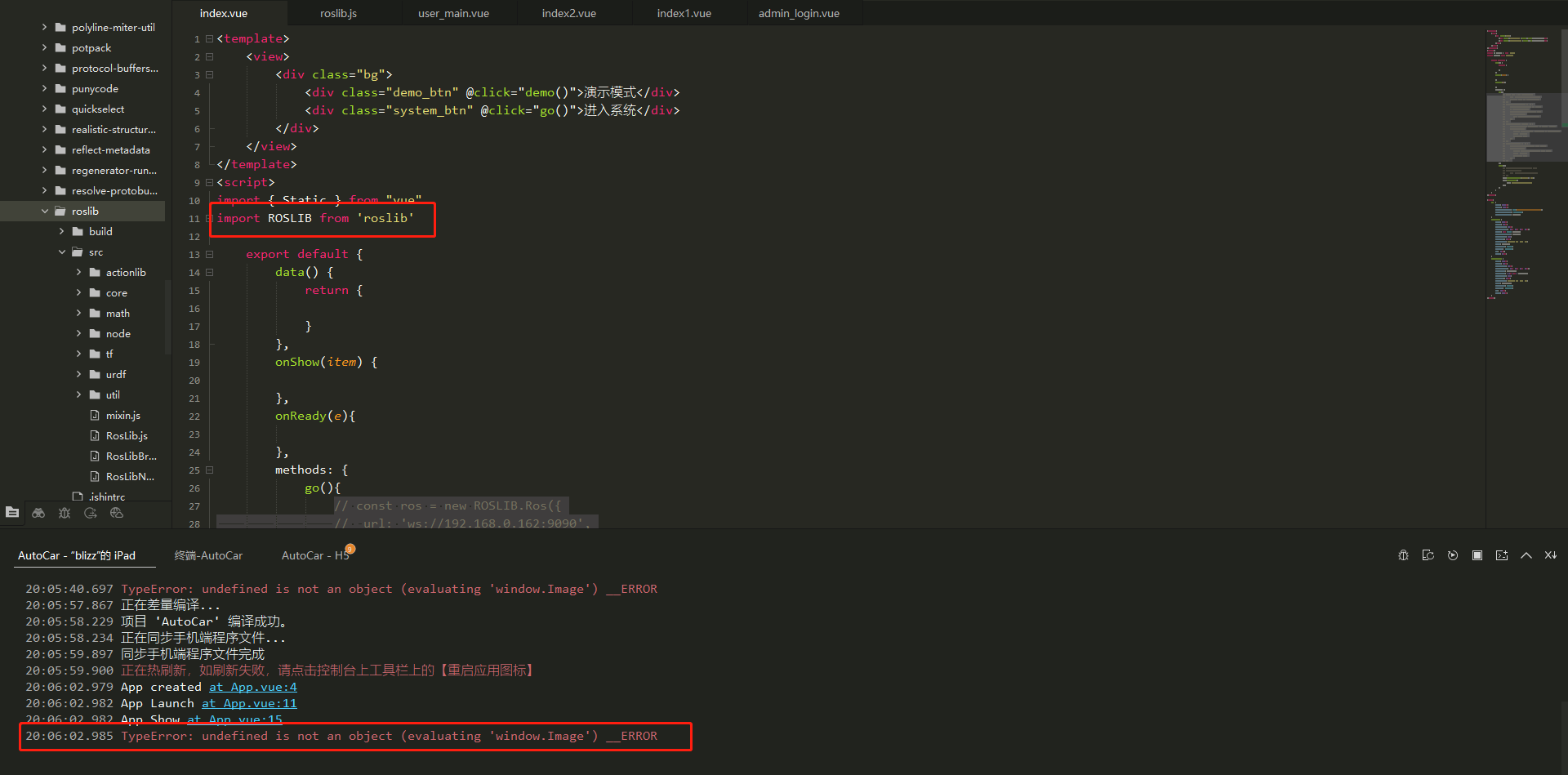Screen dimensions: 1568x775
Task: Place cursor on 'onShow(item)' line
Action: click(x=327, y=362)
